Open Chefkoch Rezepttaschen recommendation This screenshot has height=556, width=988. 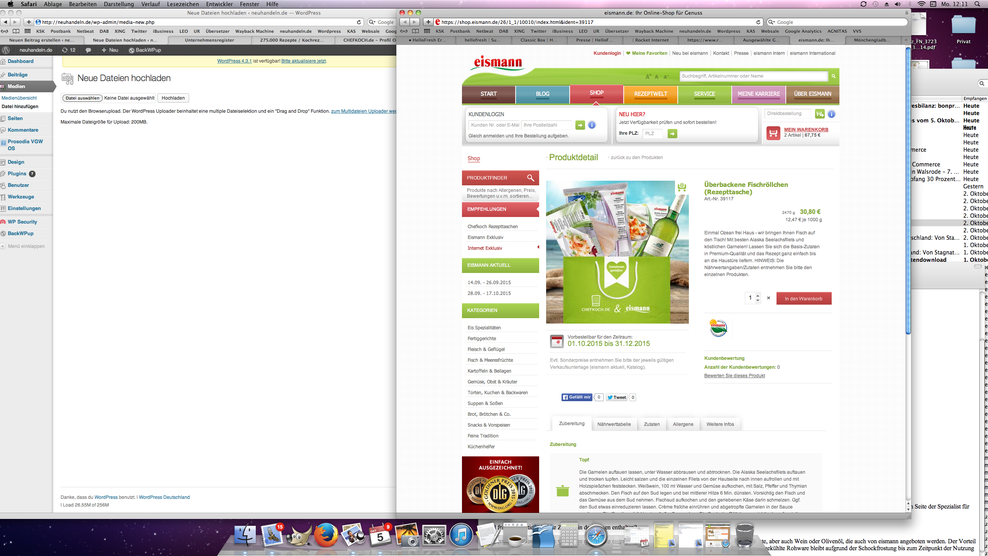(x=493, y=226)
